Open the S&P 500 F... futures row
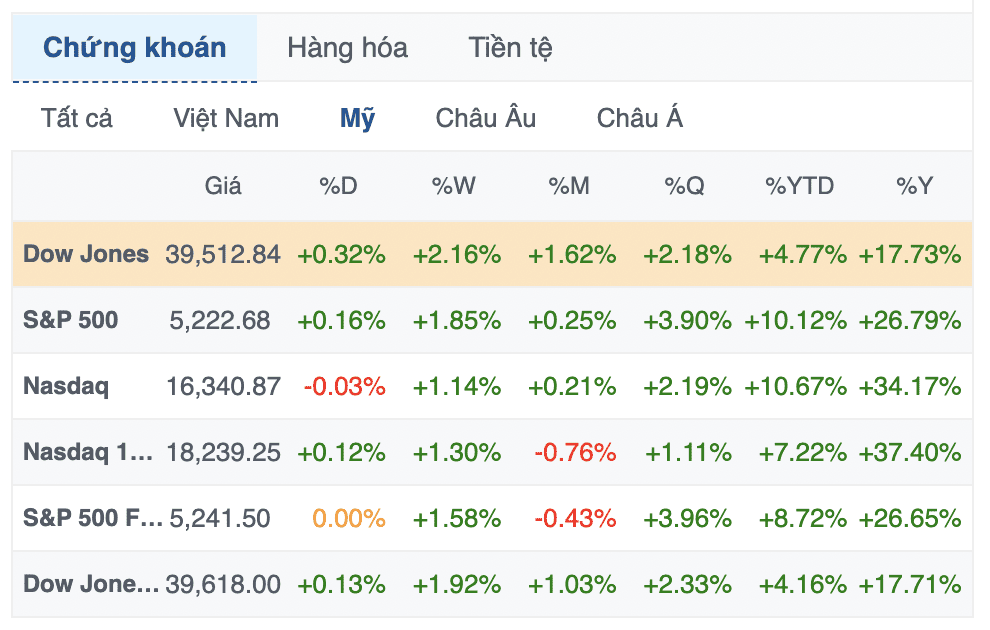 coord(93,518)
